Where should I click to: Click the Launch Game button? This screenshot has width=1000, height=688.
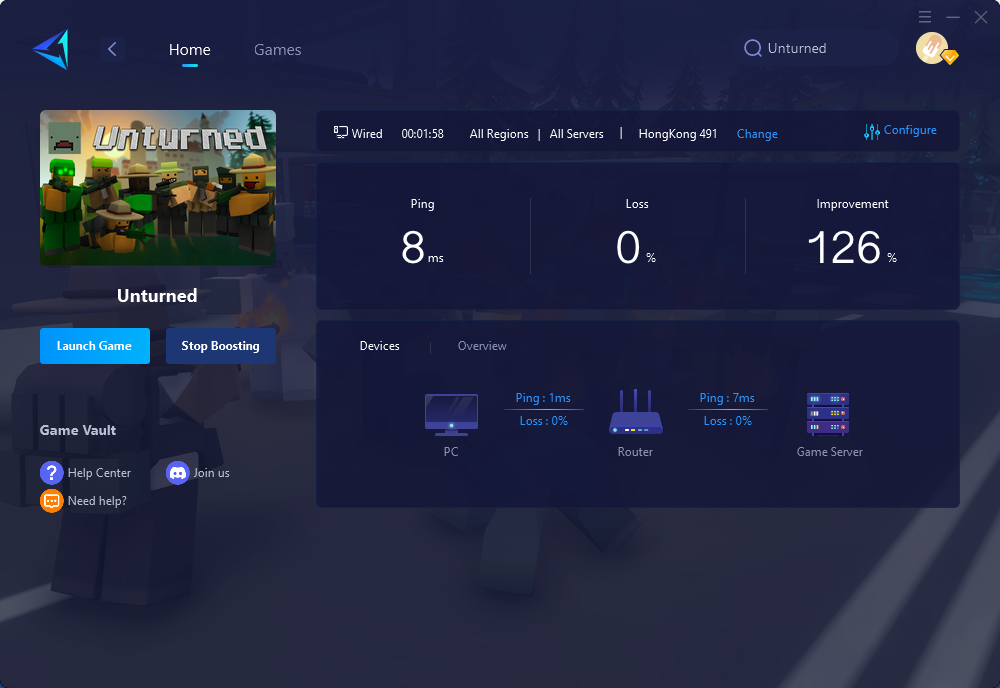click(95, 346)
